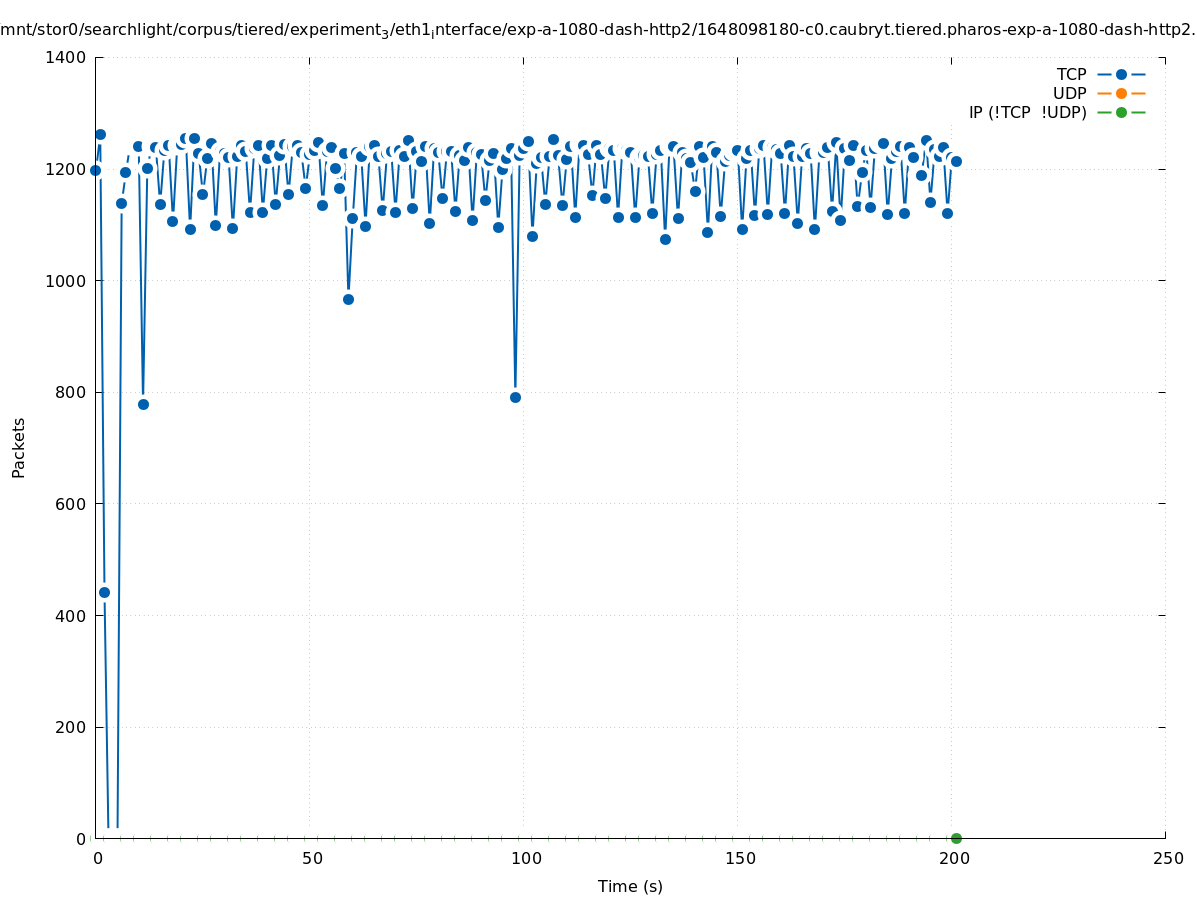Click the TCP dip point near 778 packets

pos(143,404)
